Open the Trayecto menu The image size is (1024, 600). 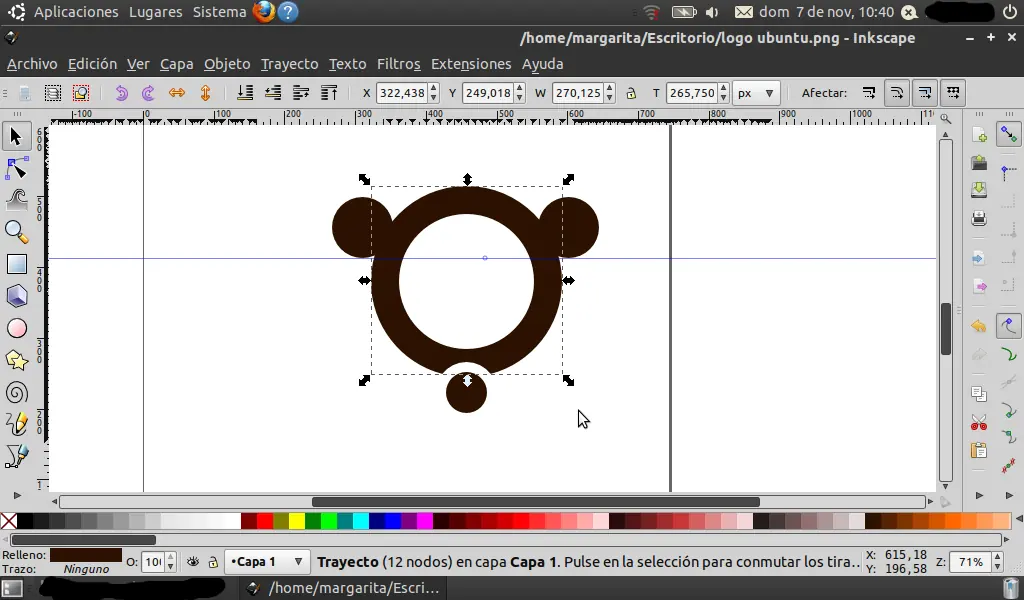tap(289, 64)
